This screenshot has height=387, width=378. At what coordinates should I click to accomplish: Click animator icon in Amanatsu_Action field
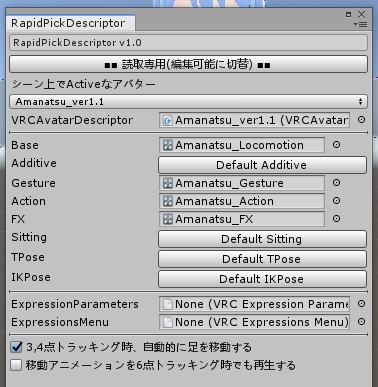tap(168, 201)
